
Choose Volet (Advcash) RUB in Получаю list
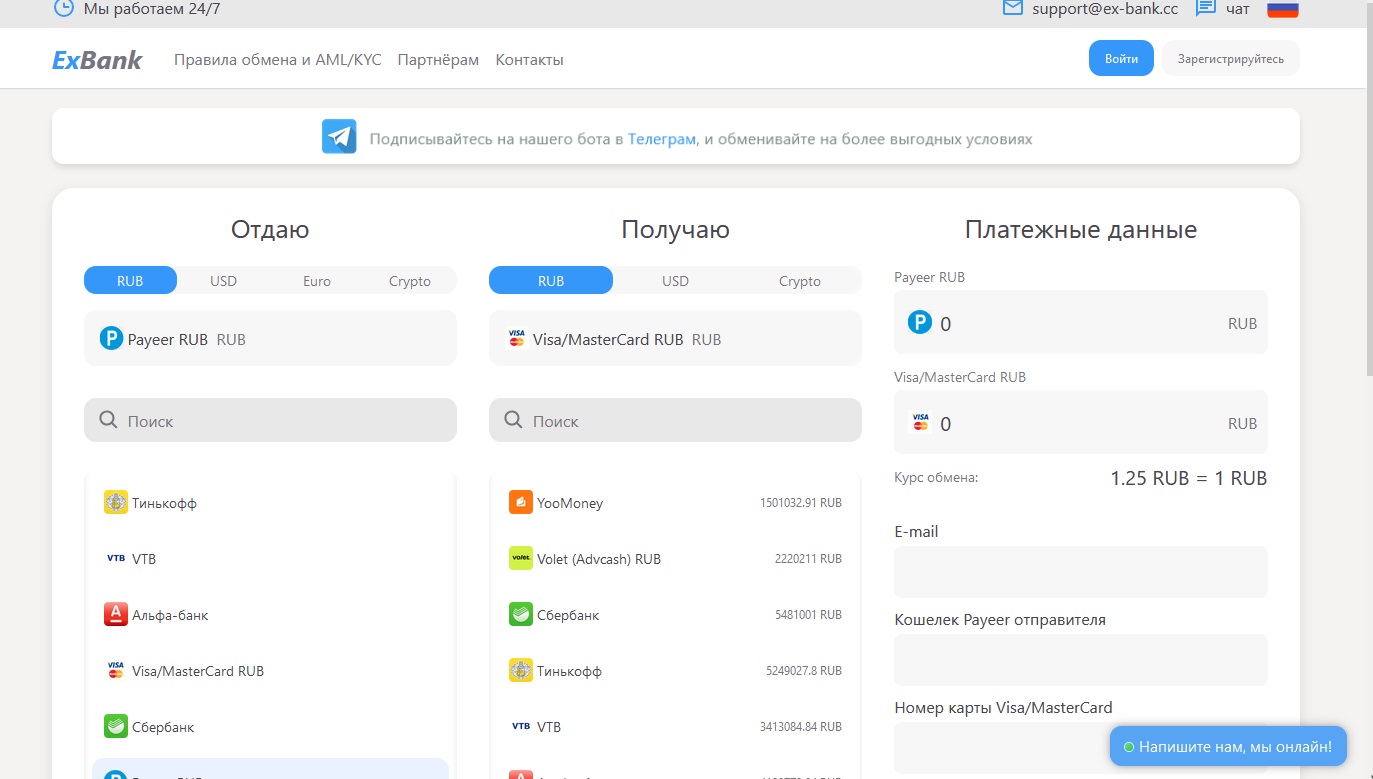[x=675, y=558]
